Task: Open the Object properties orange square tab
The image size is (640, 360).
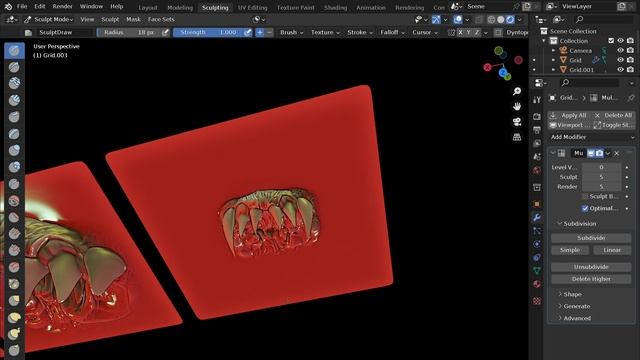Action: 537,204
